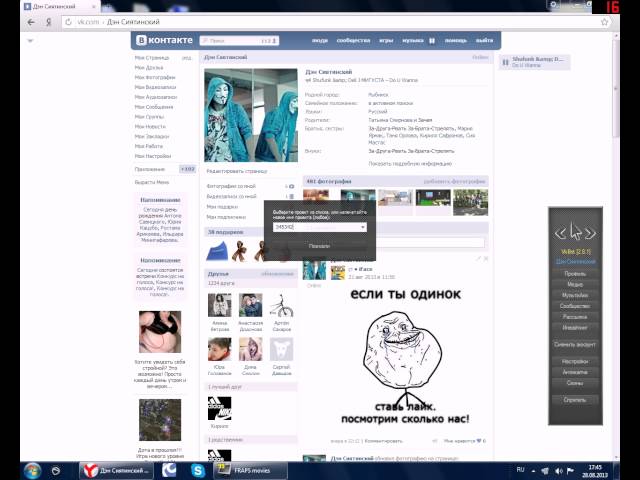Viewport: 640px width, 480px height.
Task: Click Показать подробную информацию link
Action: coord(410,164)
